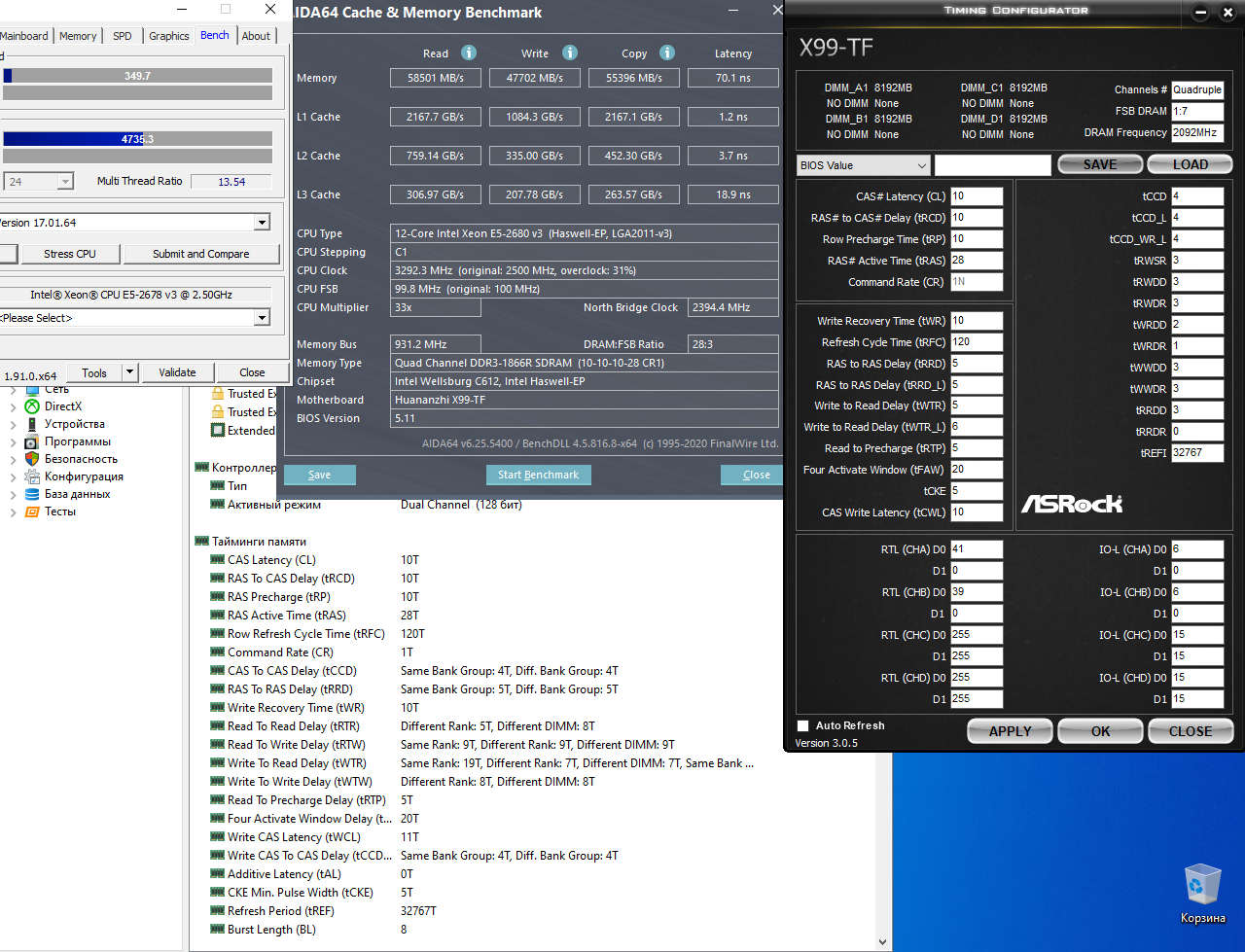
Task: Expand the DirectX tree node
Action: point(13,406)
